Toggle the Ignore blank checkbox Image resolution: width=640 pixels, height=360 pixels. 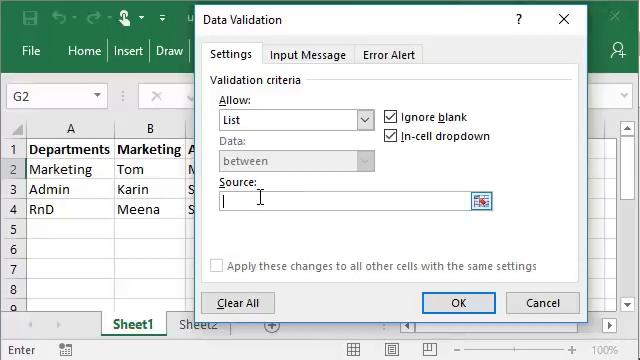(x=391, y=117)
